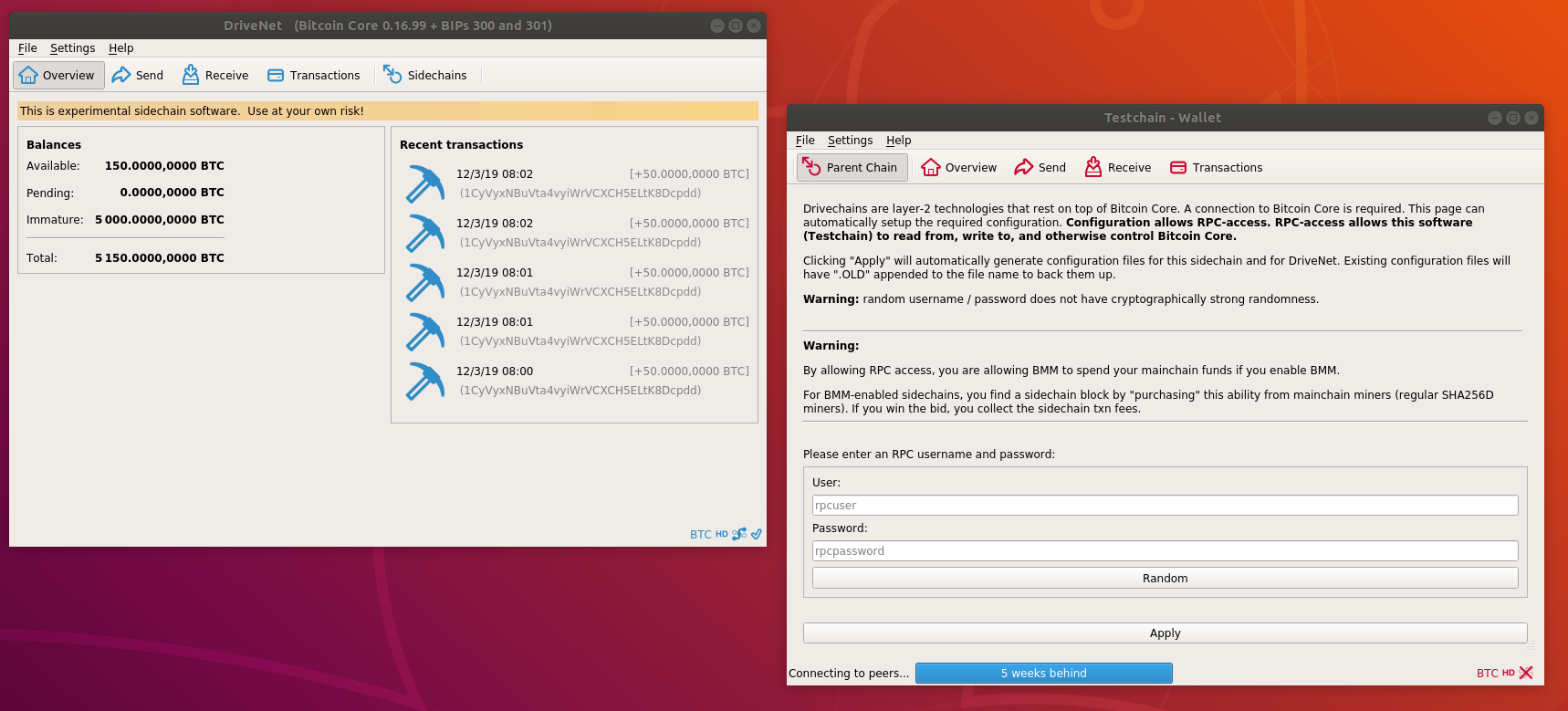
Task: Open the Settings menu in Testchain Wallet
Action: pyautogui.click(x=850, y=141)
